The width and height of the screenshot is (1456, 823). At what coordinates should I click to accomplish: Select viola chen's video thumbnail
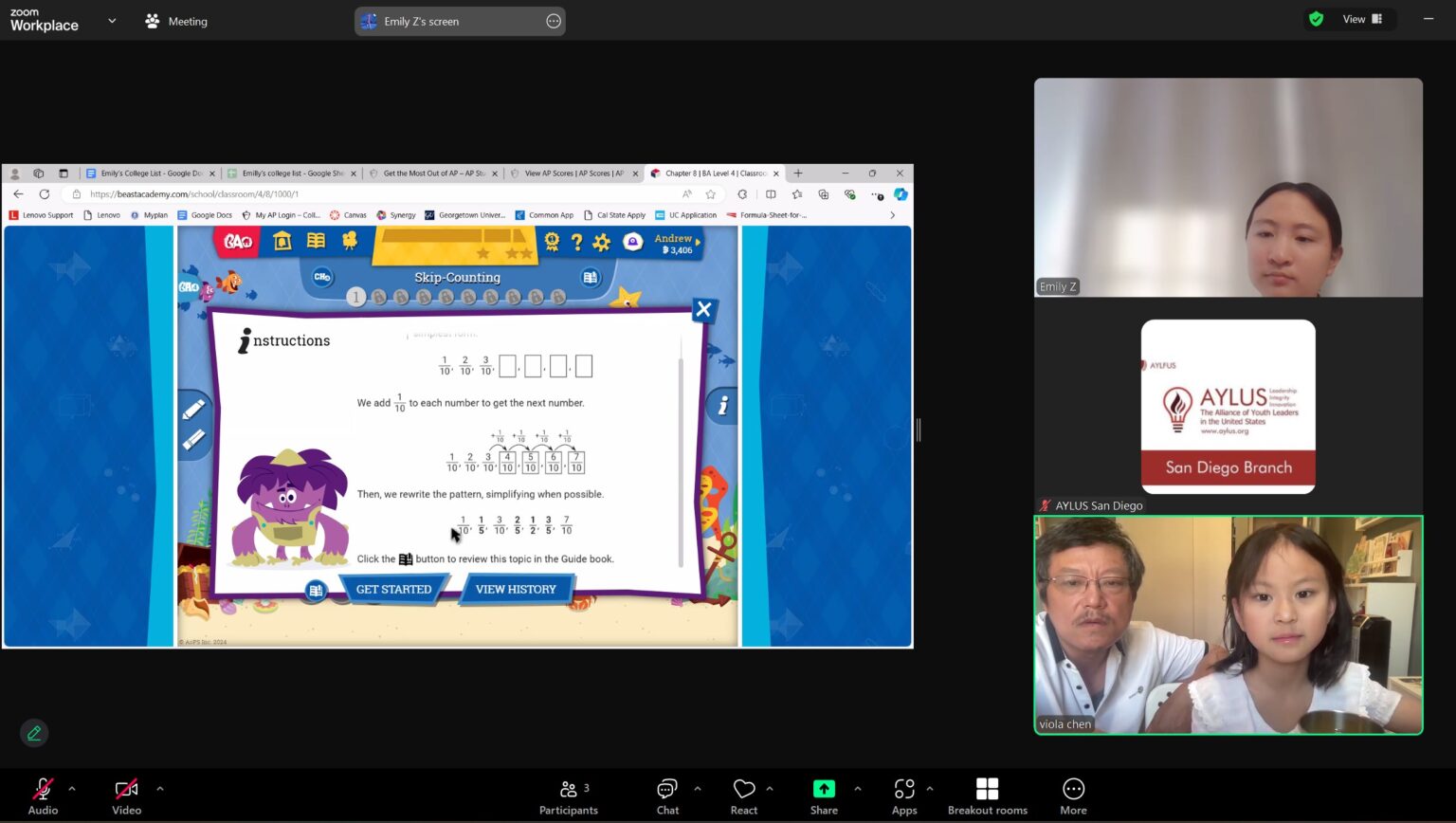(1228, 625)
